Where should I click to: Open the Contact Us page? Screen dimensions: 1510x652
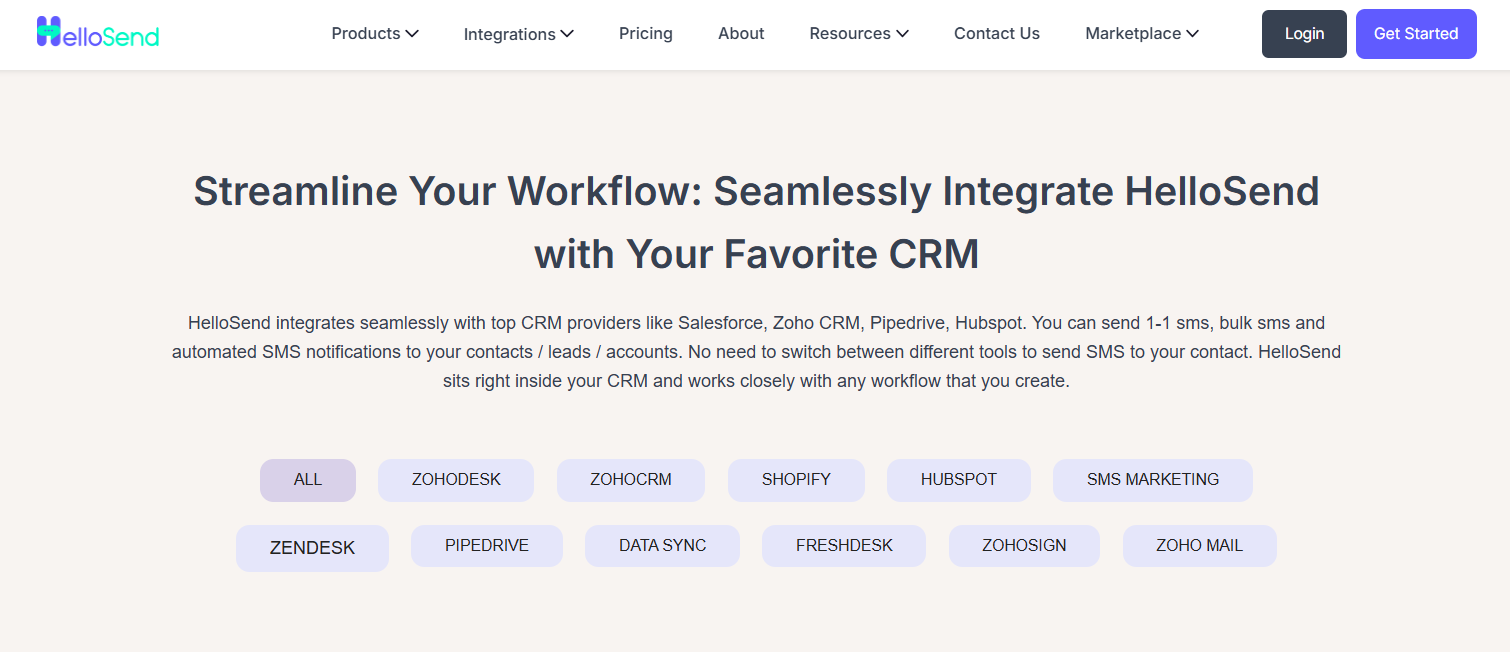pyautogui.click(x=997, y=34)
